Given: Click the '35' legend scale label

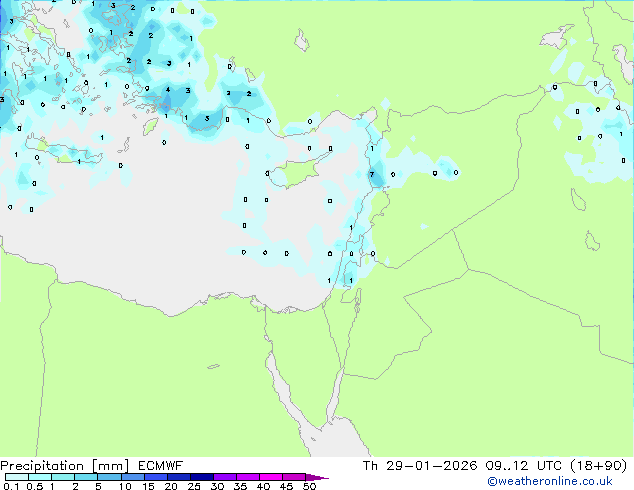Looking at the screenshot, I should pyautogui.click(x=240, y=486).
